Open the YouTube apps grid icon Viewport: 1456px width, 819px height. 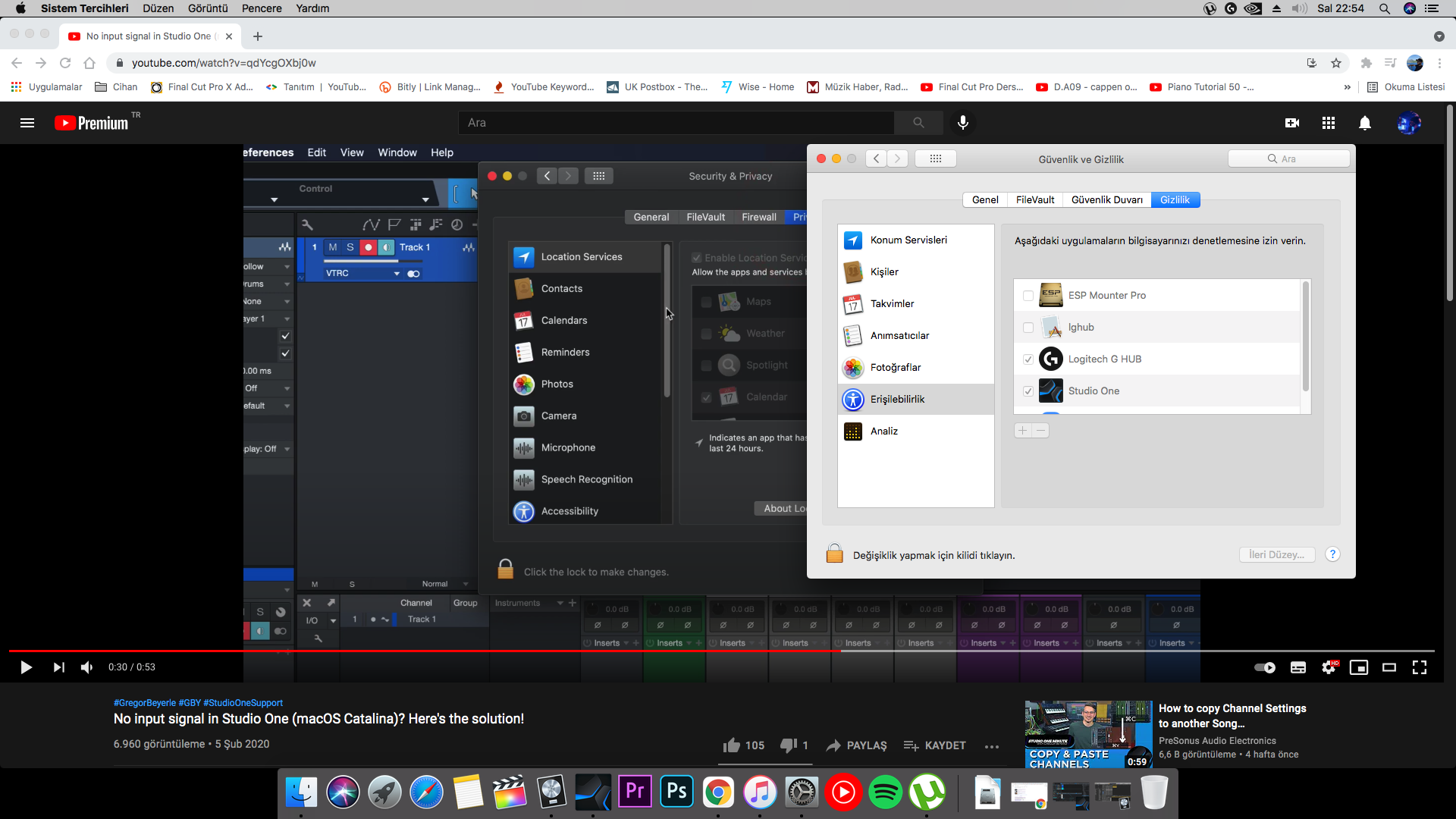tap(1328, 123)
